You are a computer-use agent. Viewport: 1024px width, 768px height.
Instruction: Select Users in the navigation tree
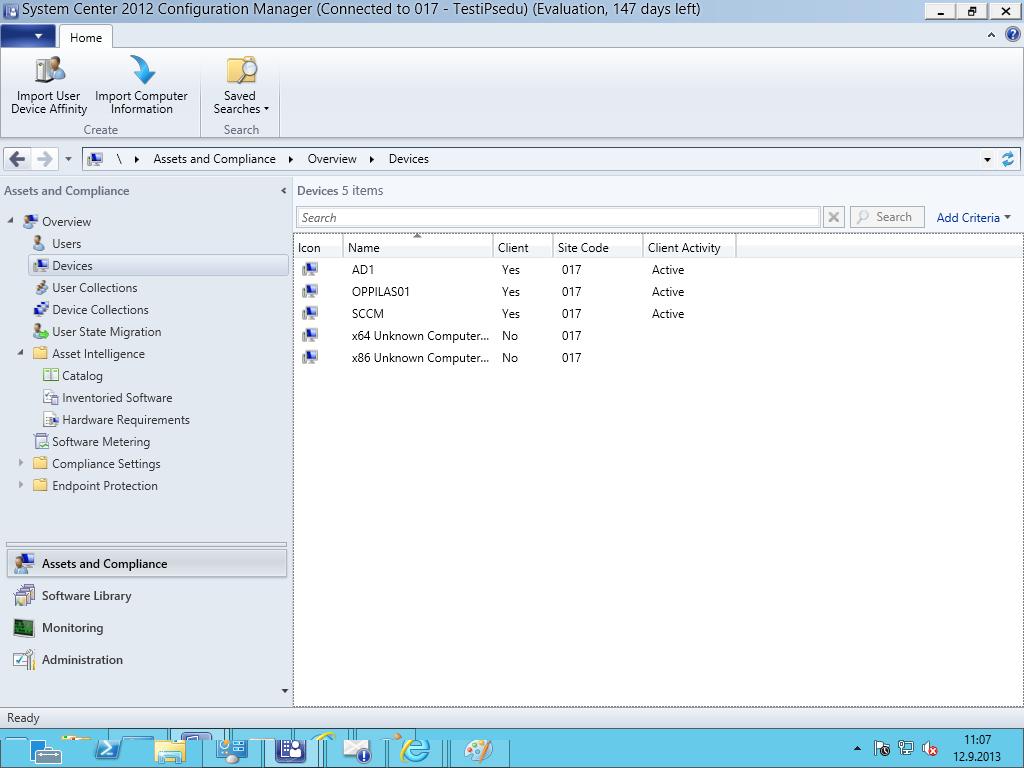click(67, 244)
